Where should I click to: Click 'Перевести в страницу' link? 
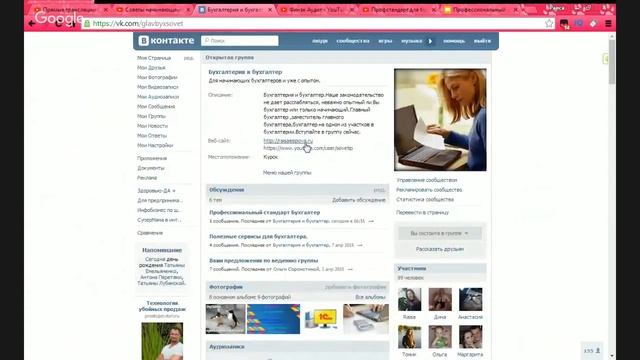pos(422,213)
